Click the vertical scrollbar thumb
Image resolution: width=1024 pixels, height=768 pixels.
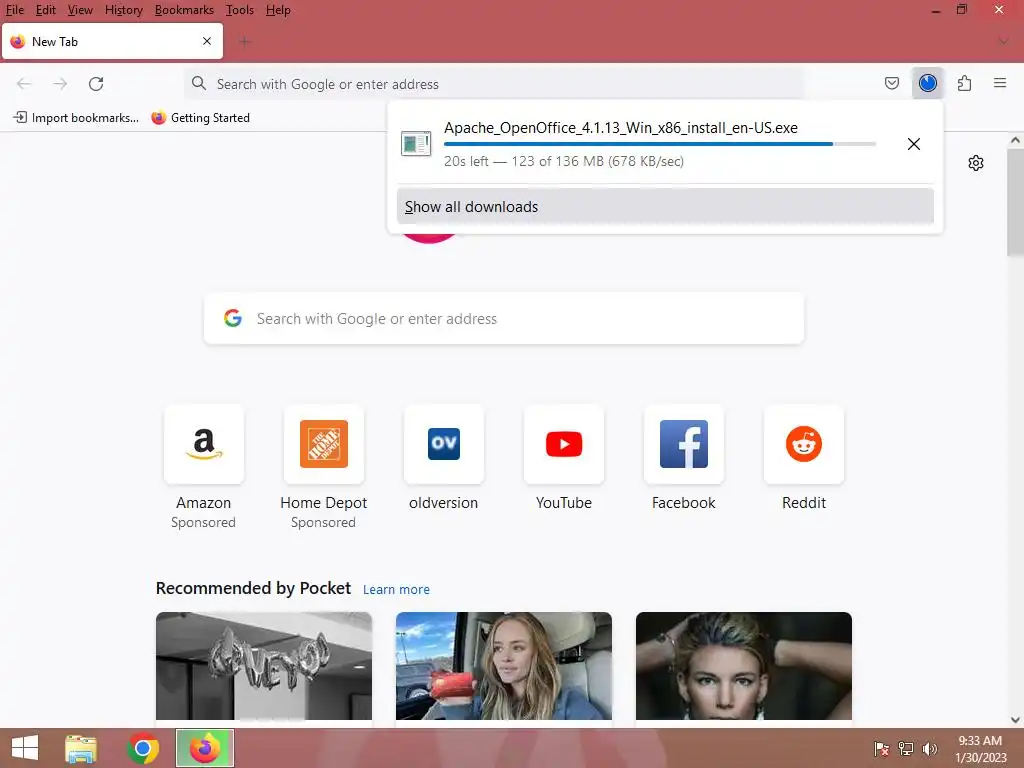pyautogui.click(x=1015, y=202)
